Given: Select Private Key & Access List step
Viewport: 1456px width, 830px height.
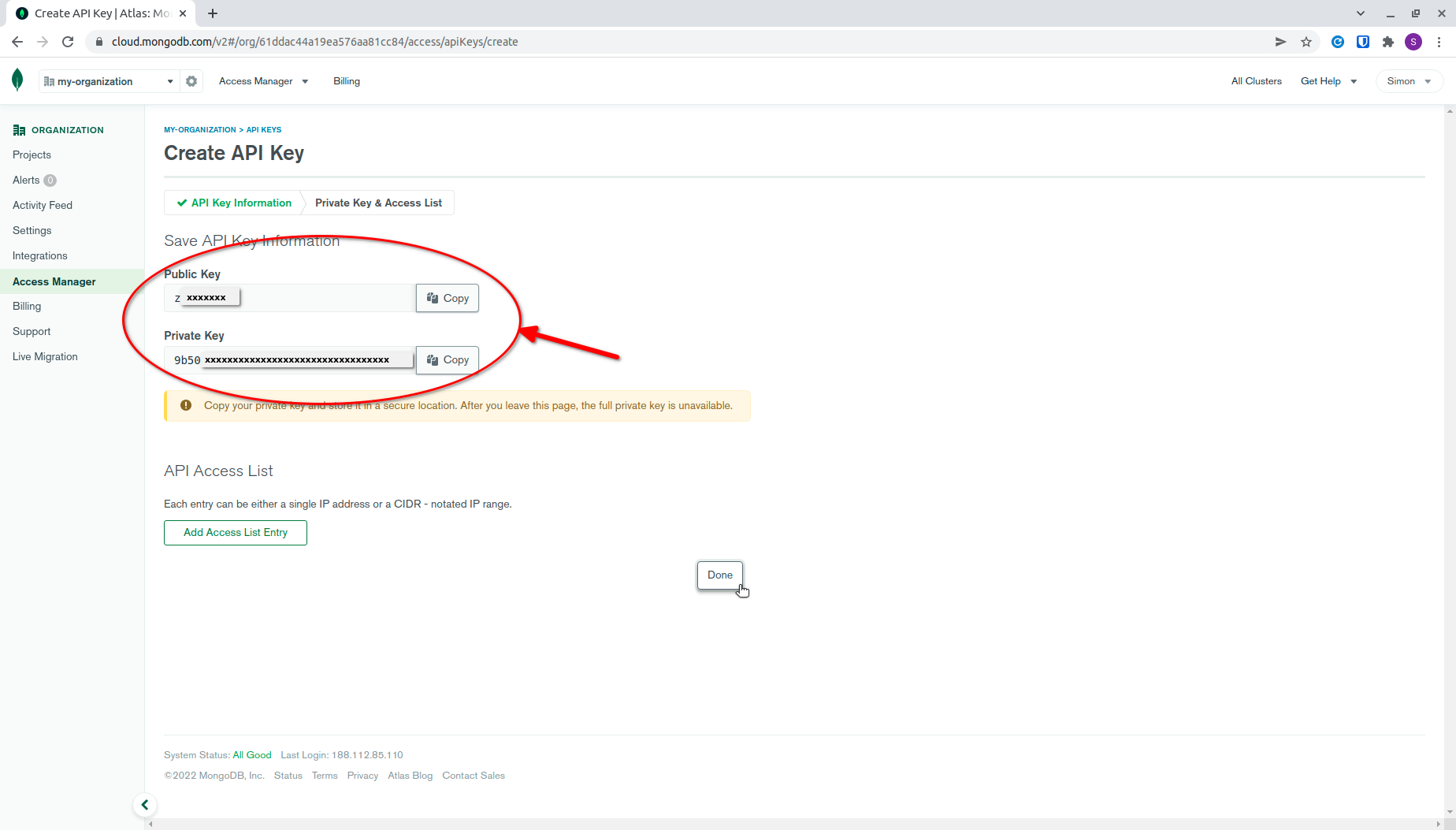Looking at the screenshot, I should 378,203.
